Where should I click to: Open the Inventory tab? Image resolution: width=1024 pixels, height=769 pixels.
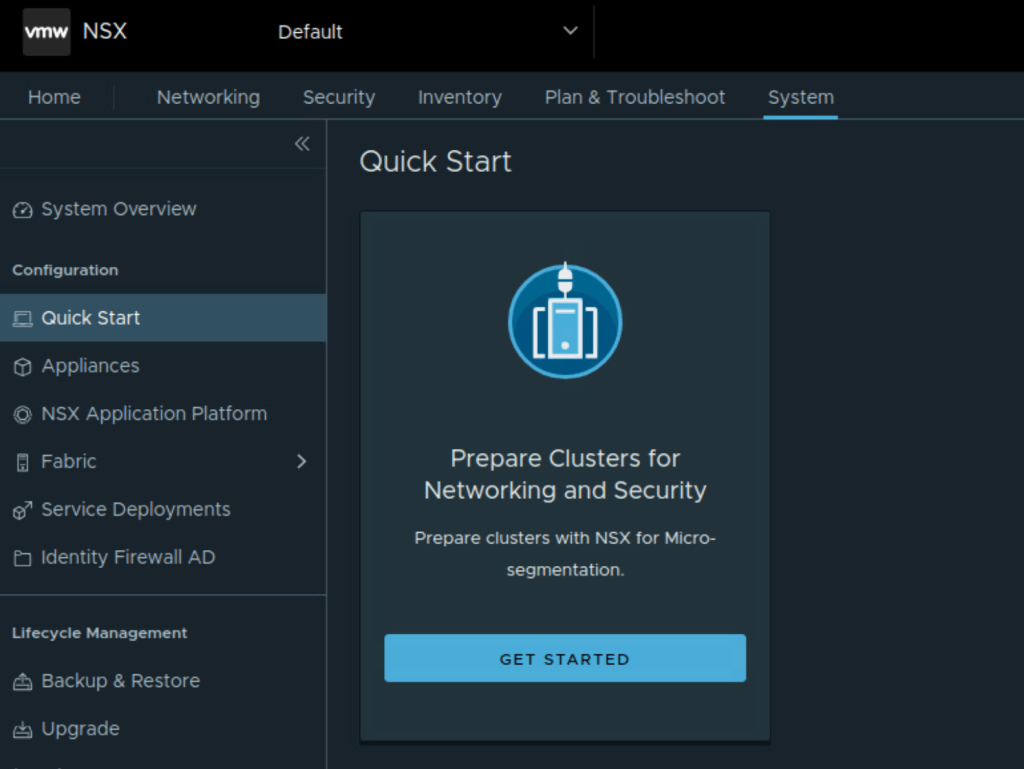point(460,97)
